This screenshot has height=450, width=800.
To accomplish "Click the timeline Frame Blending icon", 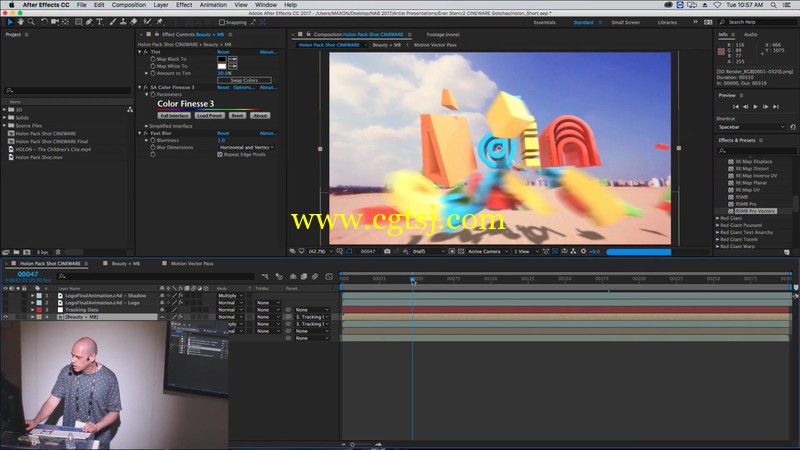I will (x=304, y=277).
